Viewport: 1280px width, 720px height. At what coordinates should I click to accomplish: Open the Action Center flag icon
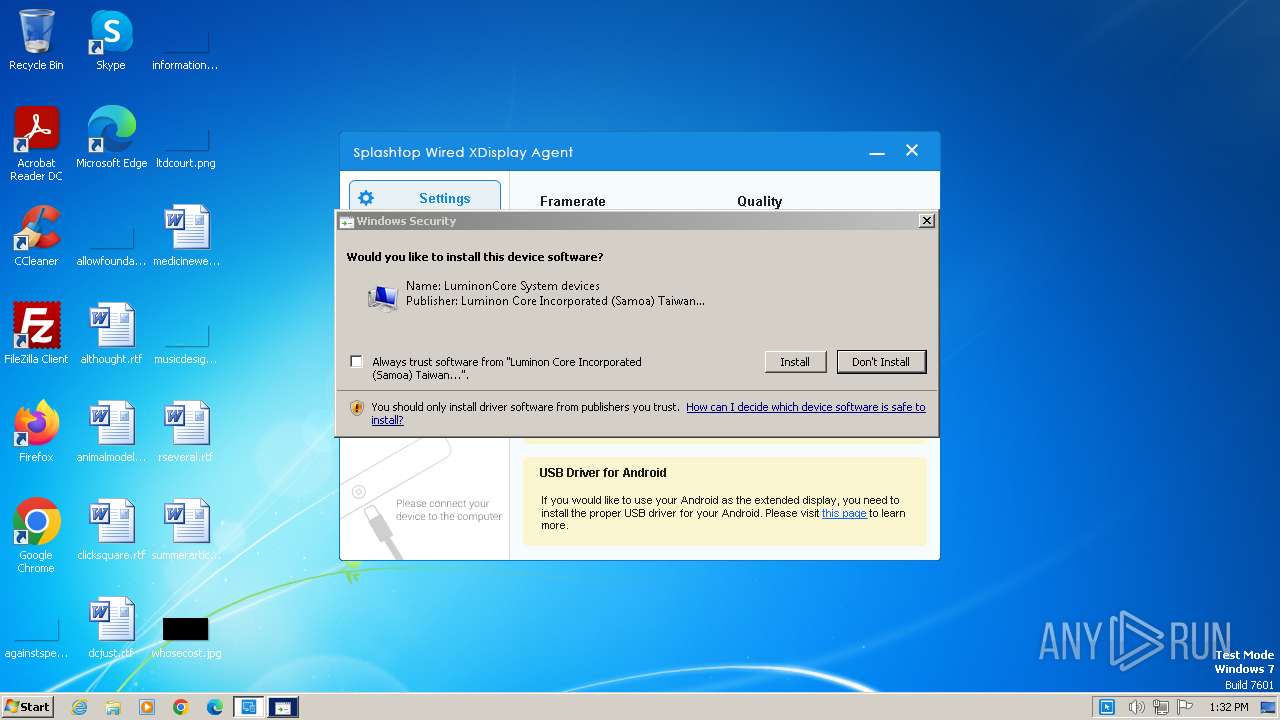(1186, 707)
